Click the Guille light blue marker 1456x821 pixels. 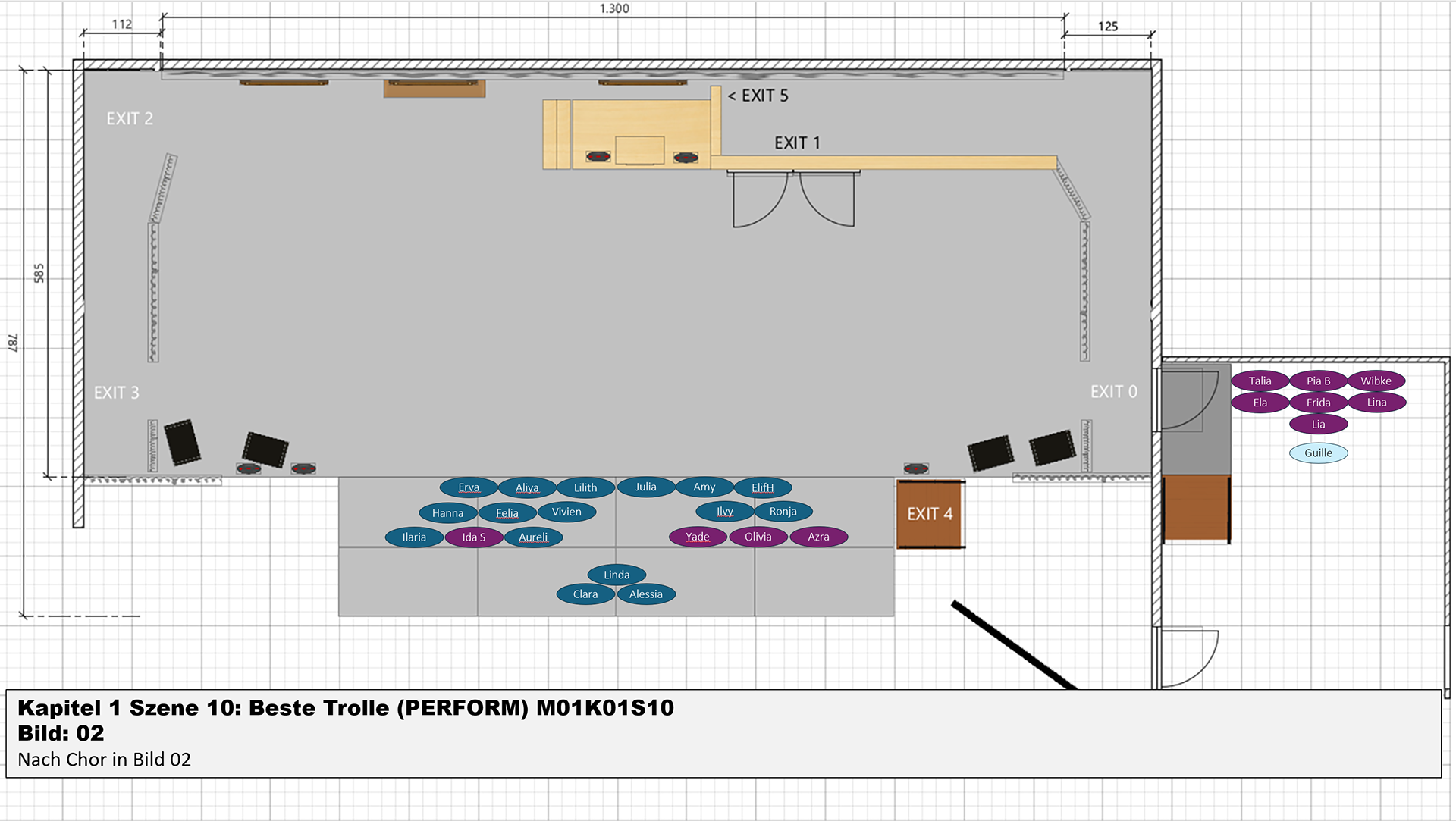coord(1318,453)
